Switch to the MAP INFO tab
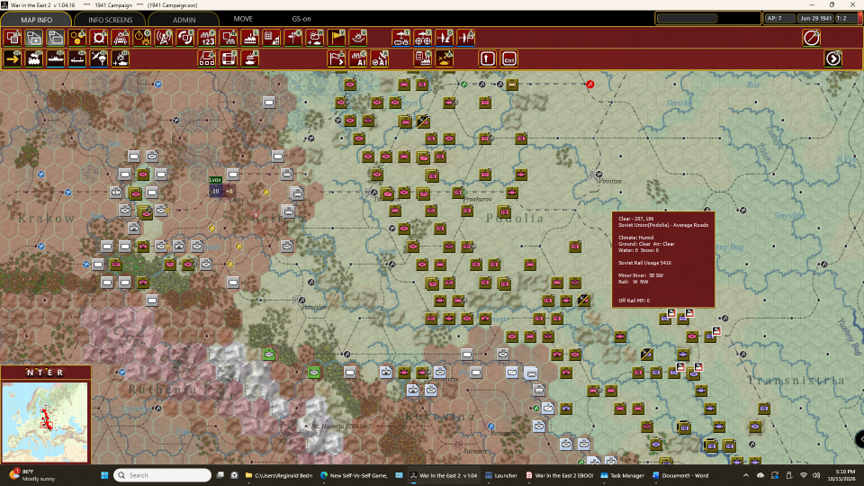 tap(36, 19)
